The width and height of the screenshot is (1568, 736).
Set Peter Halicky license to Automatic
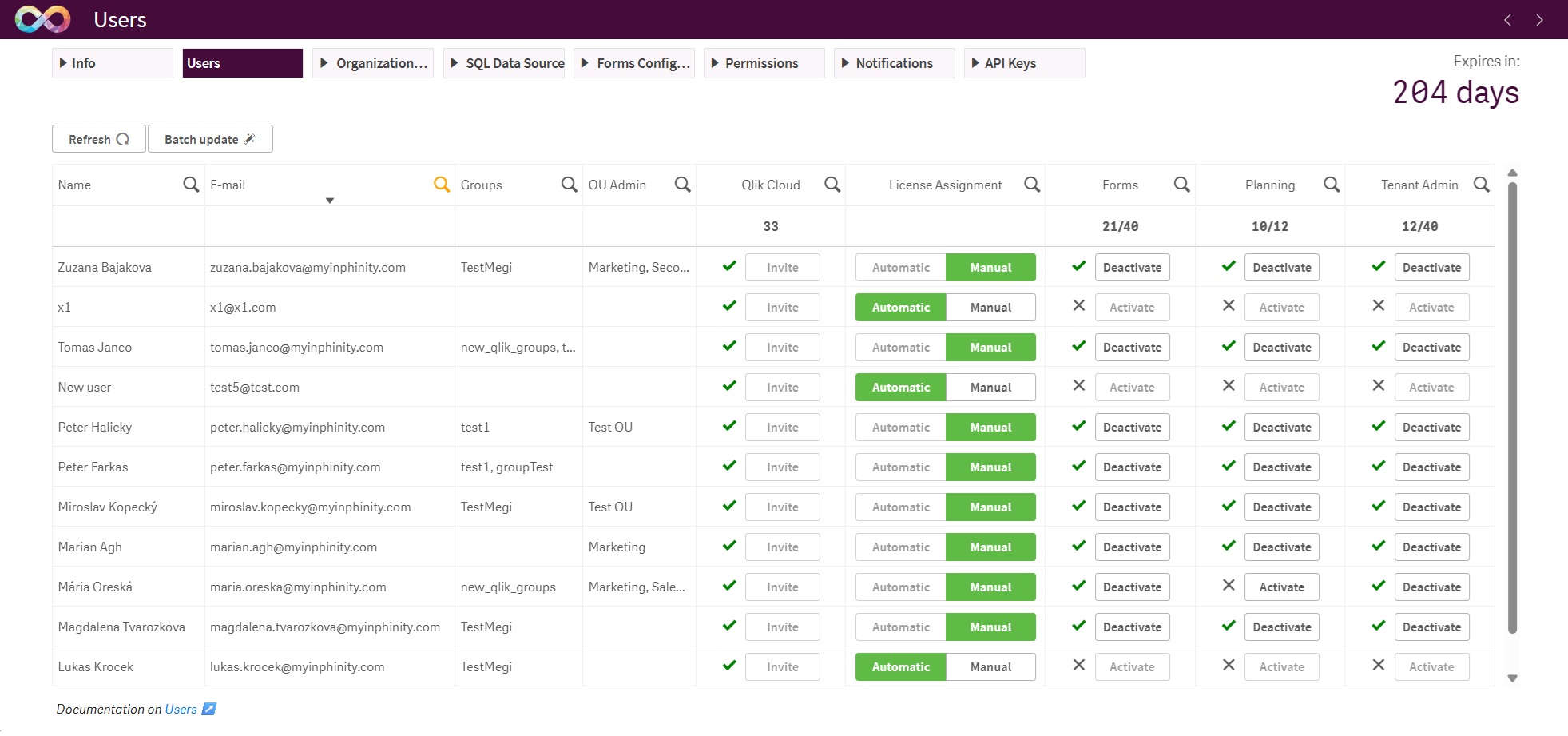[x=901, y=428]
